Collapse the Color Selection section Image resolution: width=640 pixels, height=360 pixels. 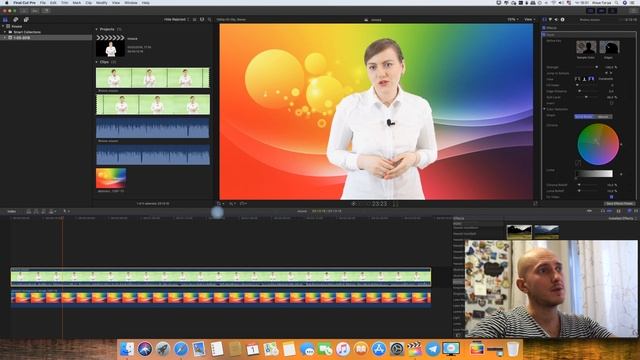544,109
